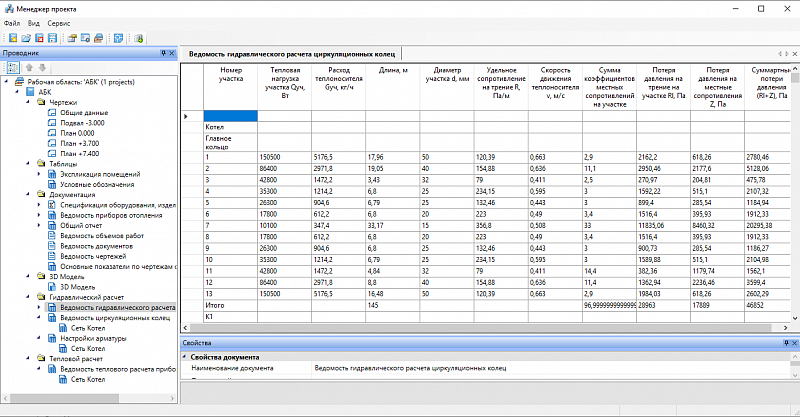
Task: Click the empty highlighted cell in Номер участка column
Action: pos(231,116)
